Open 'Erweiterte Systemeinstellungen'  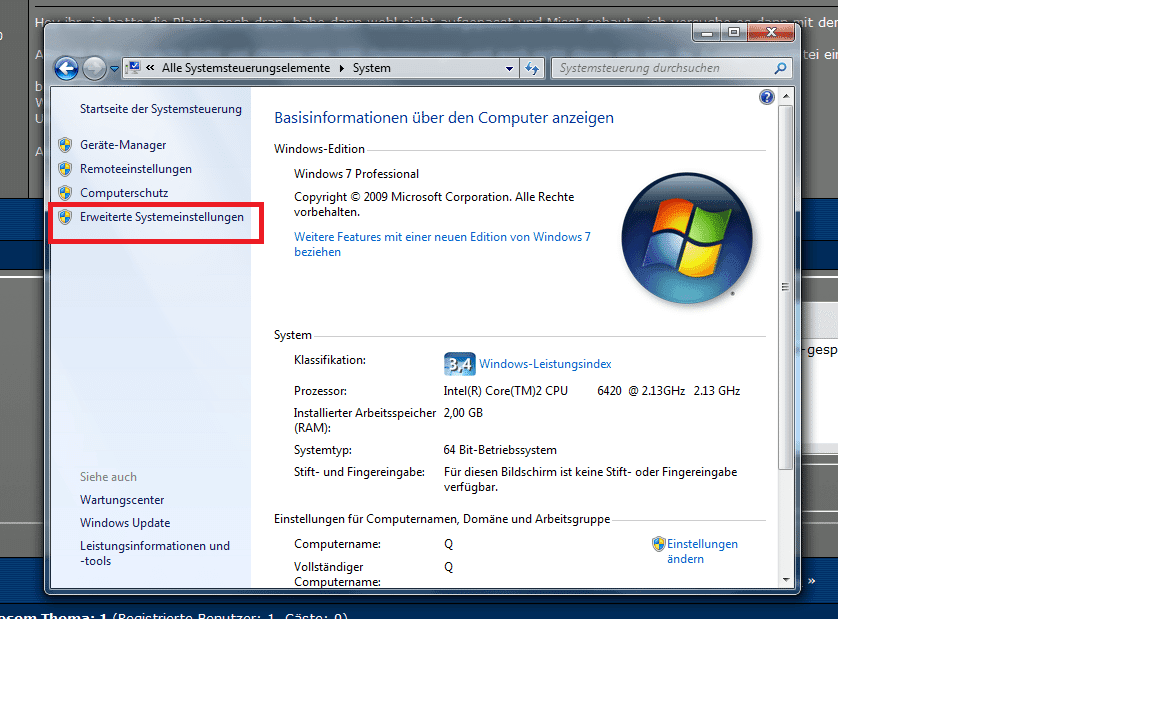tap(162, 217)
